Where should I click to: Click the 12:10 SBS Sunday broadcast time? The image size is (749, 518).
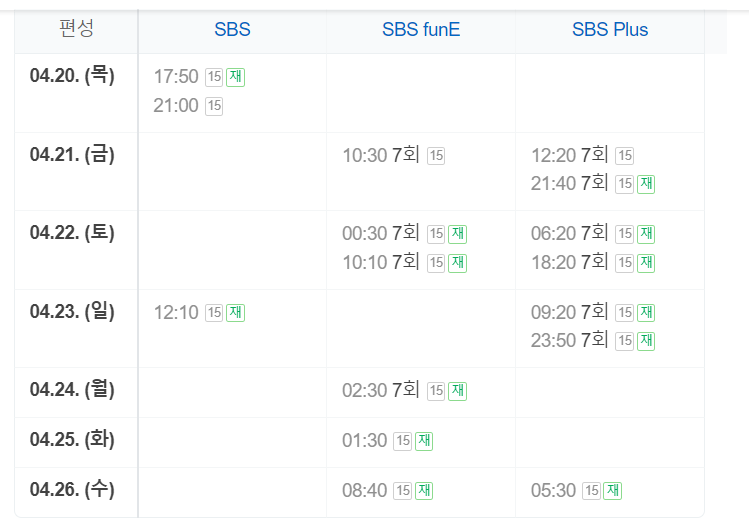point(176,313)
